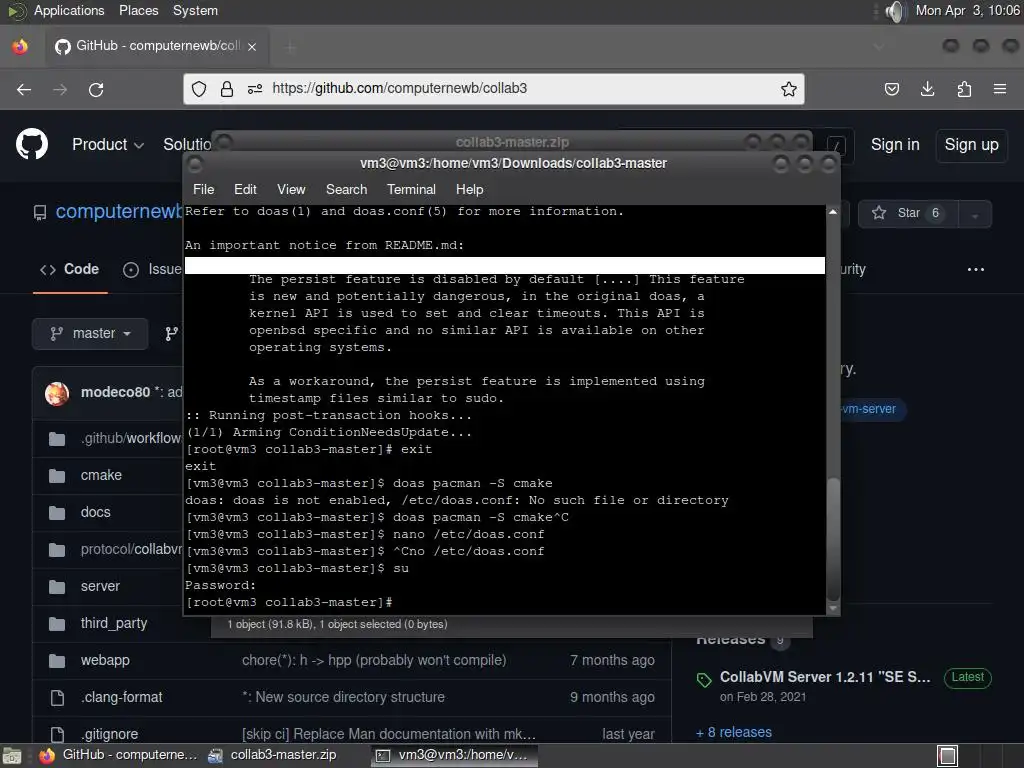
Task: Click the Sign in link
Action: 895,145
